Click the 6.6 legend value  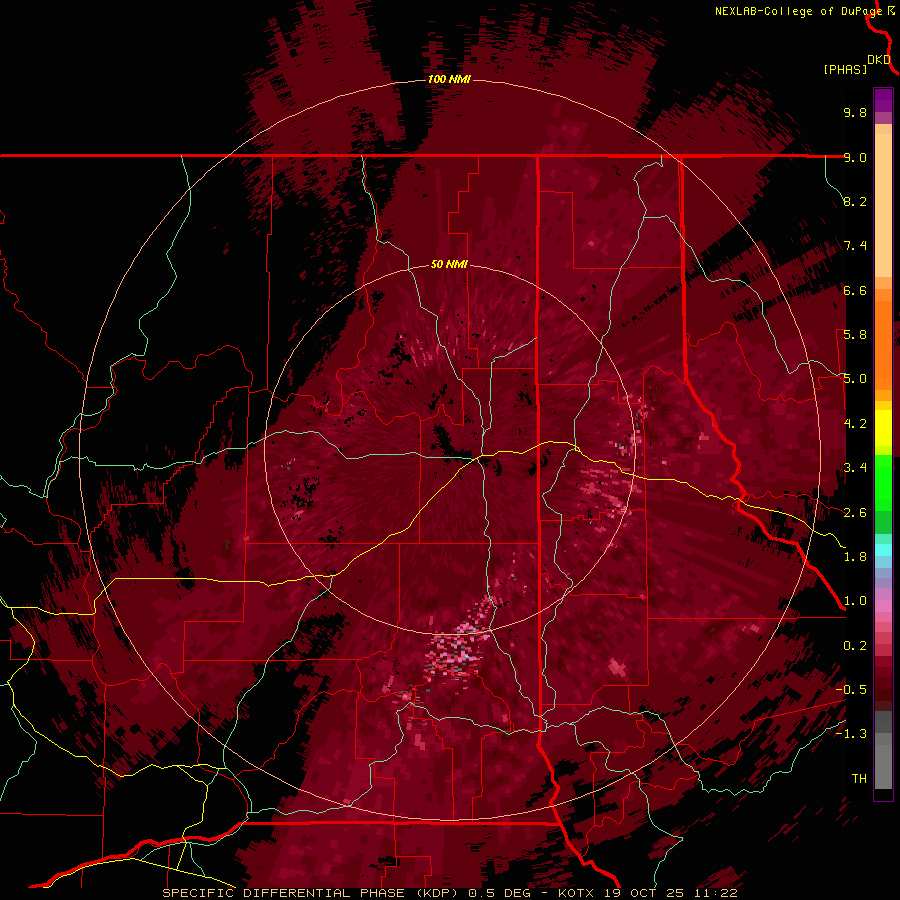pyautogui.click(x=855, y=290)
